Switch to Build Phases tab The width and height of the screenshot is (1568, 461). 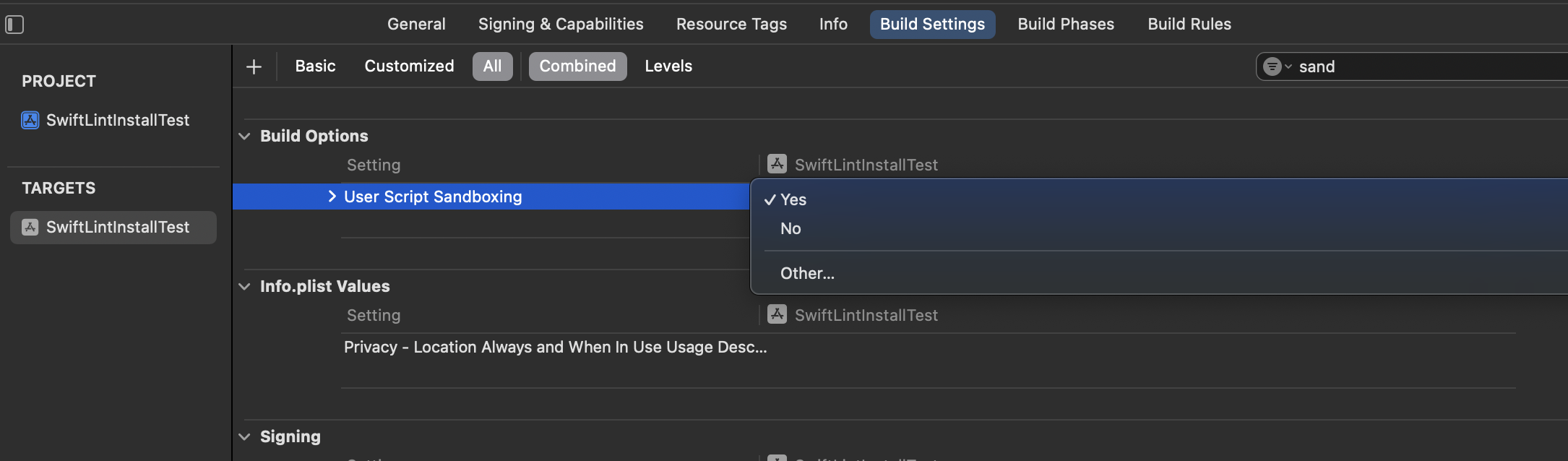[x=1066, y=25]
